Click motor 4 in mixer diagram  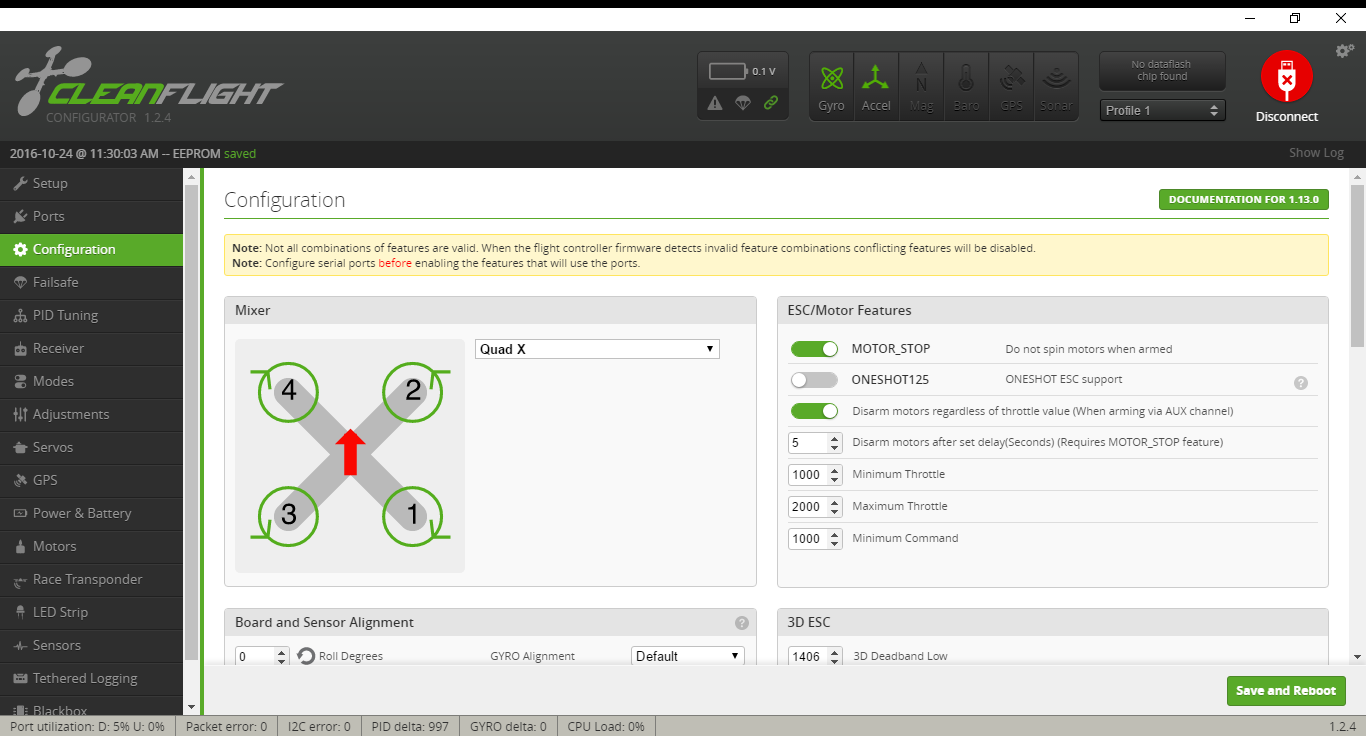(x=289, y=391)
